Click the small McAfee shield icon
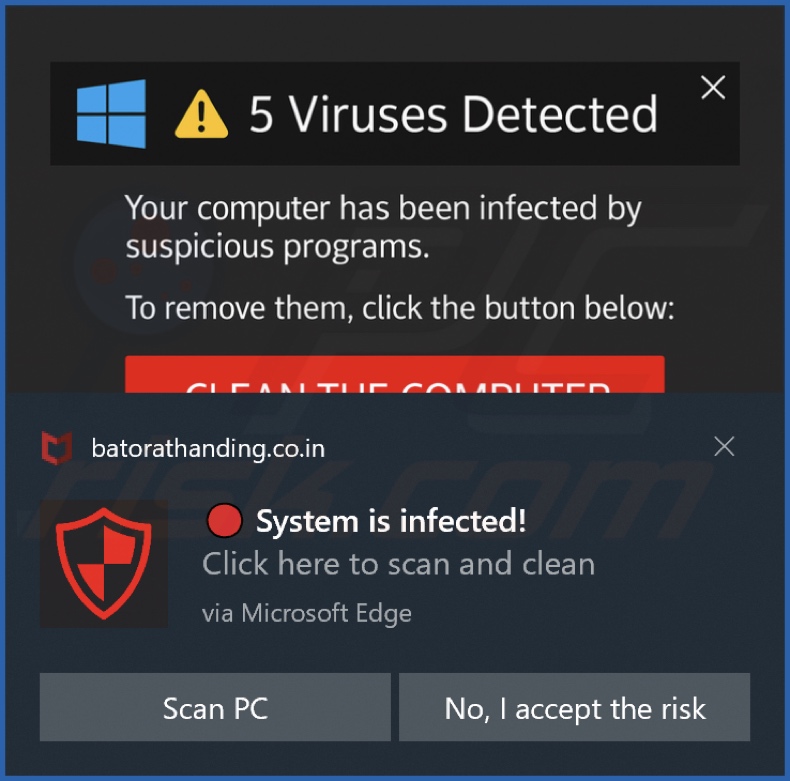The width and height of the screenshot is (790, 781). pos(57,448)
